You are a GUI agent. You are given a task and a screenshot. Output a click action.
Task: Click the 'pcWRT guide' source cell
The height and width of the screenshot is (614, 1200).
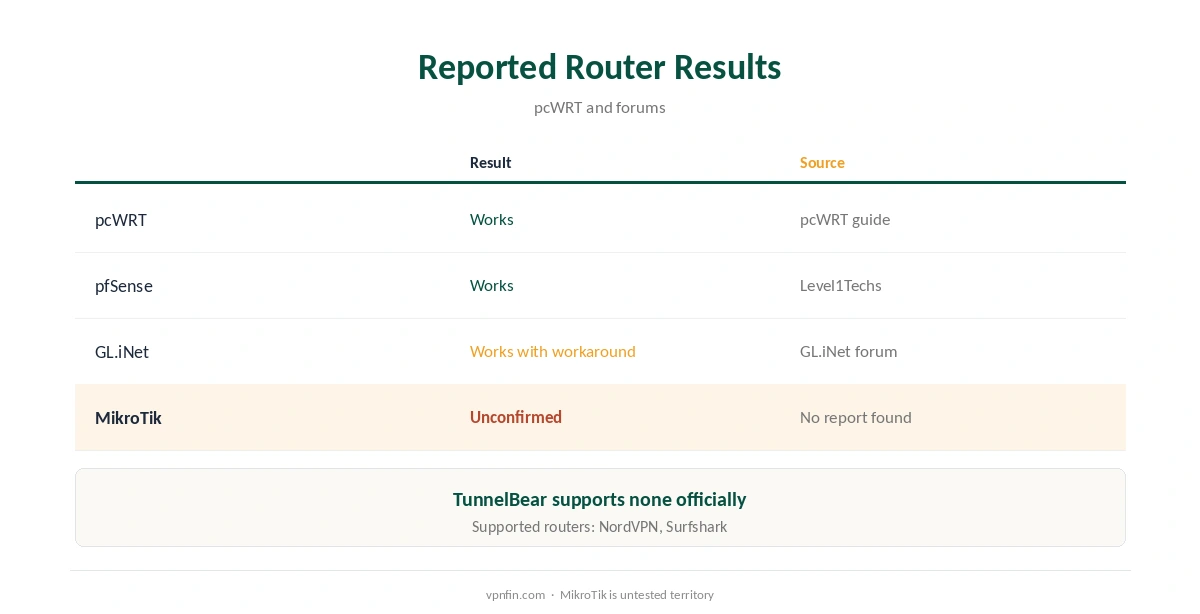[x=845, y=219]
